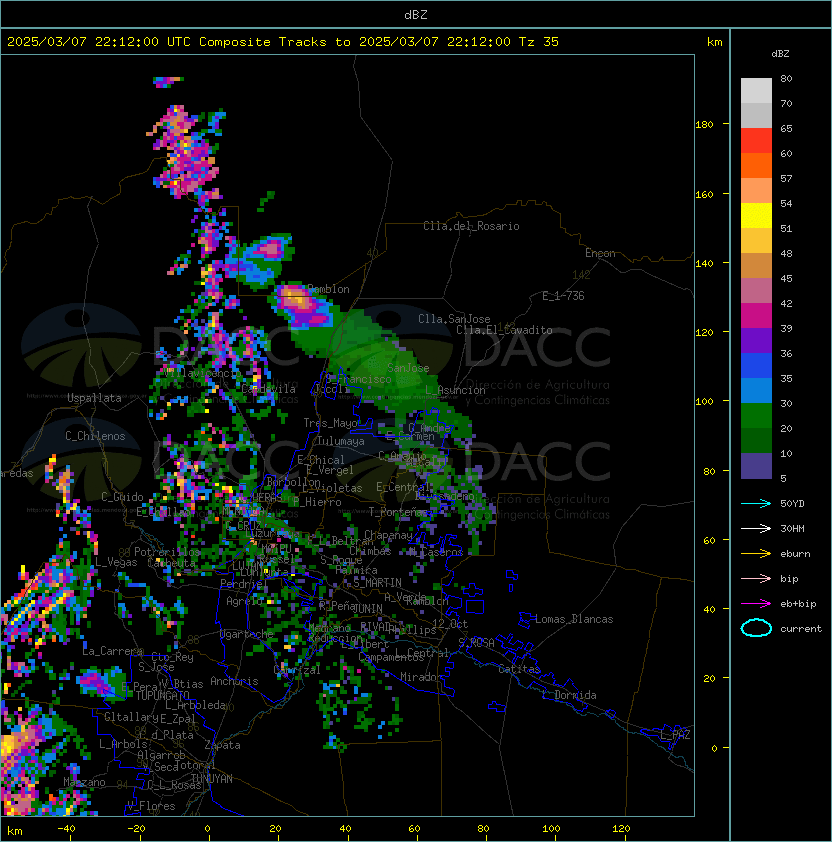The width and height of the screenshot is (832, 842).
Task: Click the 'km' label at bottom left
Action: click(15, 831)
